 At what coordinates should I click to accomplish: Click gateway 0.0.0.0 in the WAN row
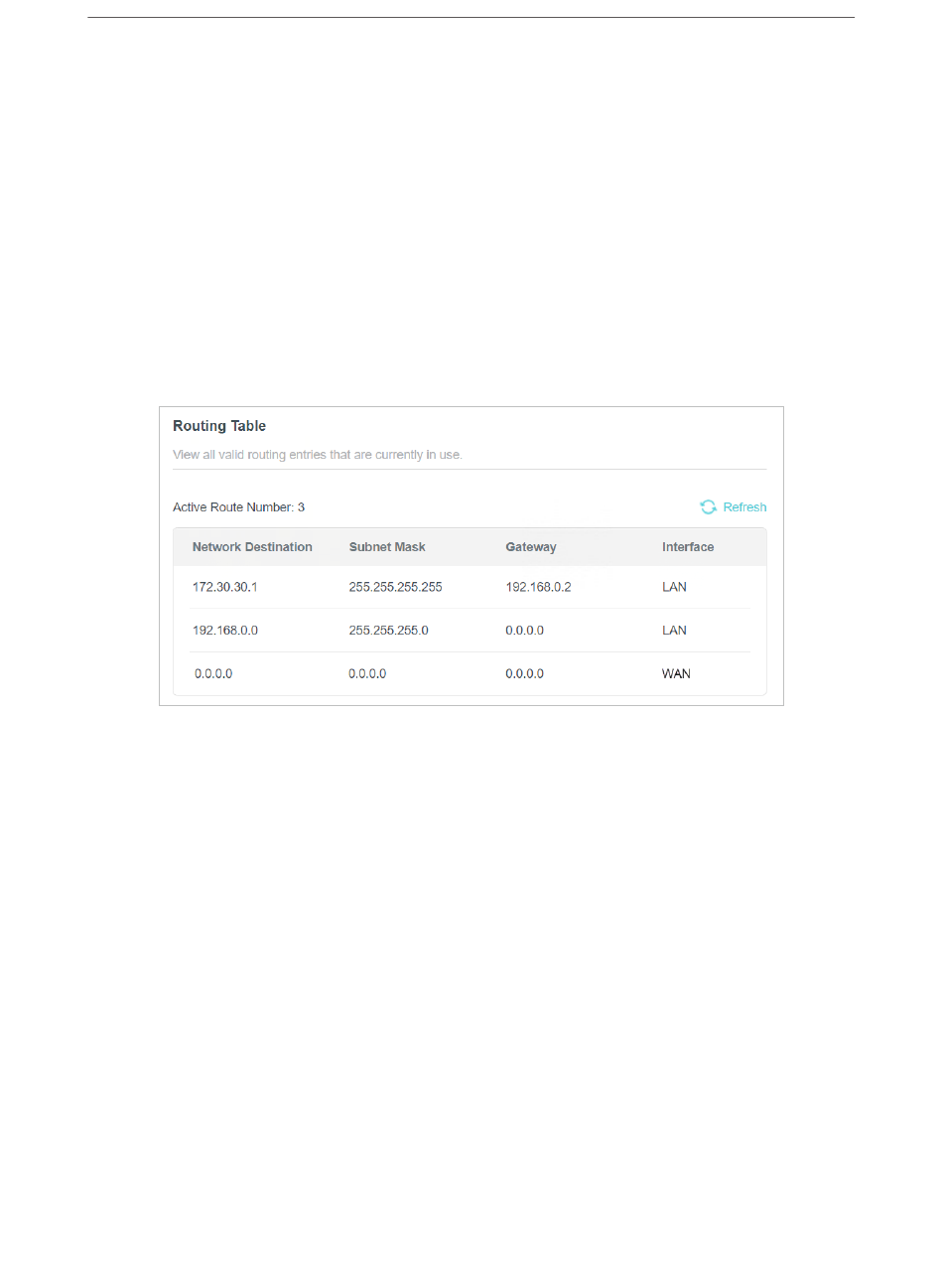point(524,673)
